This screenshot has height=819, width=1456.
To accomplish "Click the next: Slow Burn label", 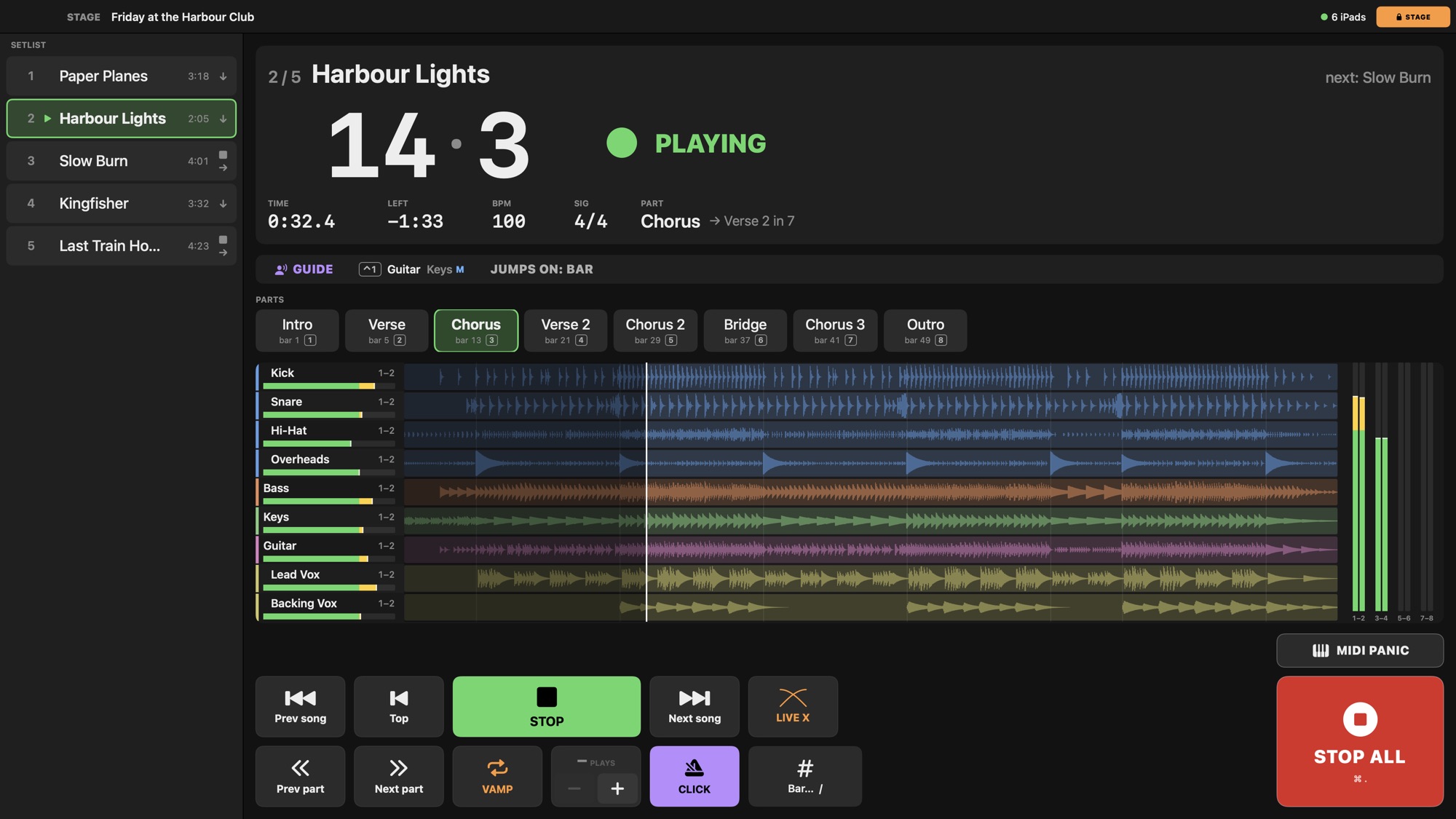I will pos(1377,78).
